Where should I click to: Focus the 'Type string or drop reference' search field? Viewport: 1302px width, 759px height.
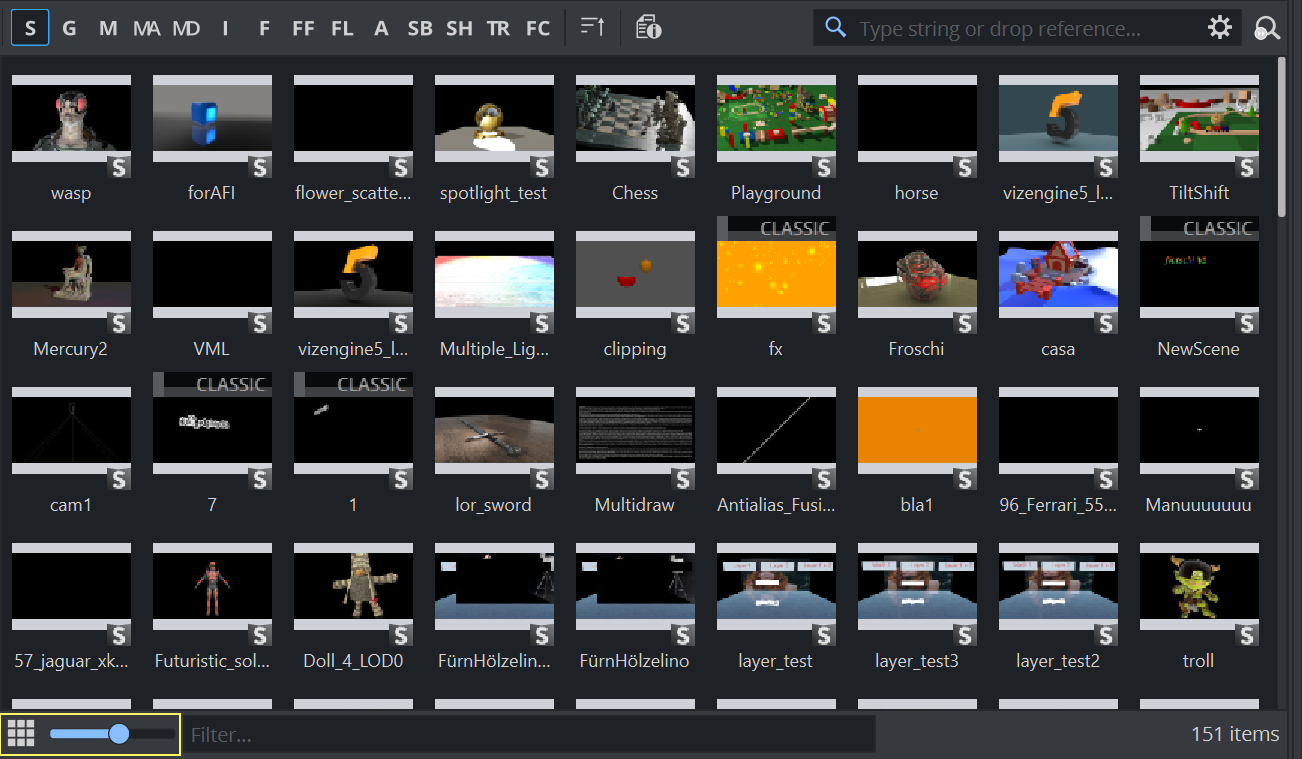click(x=1025, y=28)
